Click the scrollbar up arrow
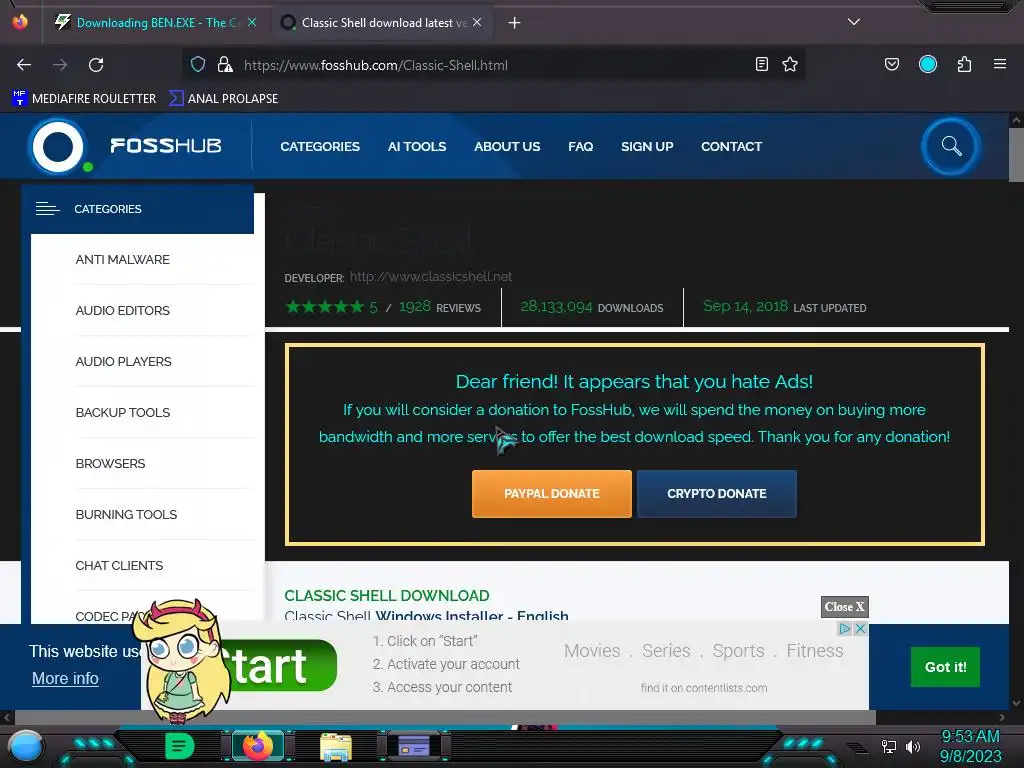Viewport: 1024px width, 768px height. coord(1016,120)
